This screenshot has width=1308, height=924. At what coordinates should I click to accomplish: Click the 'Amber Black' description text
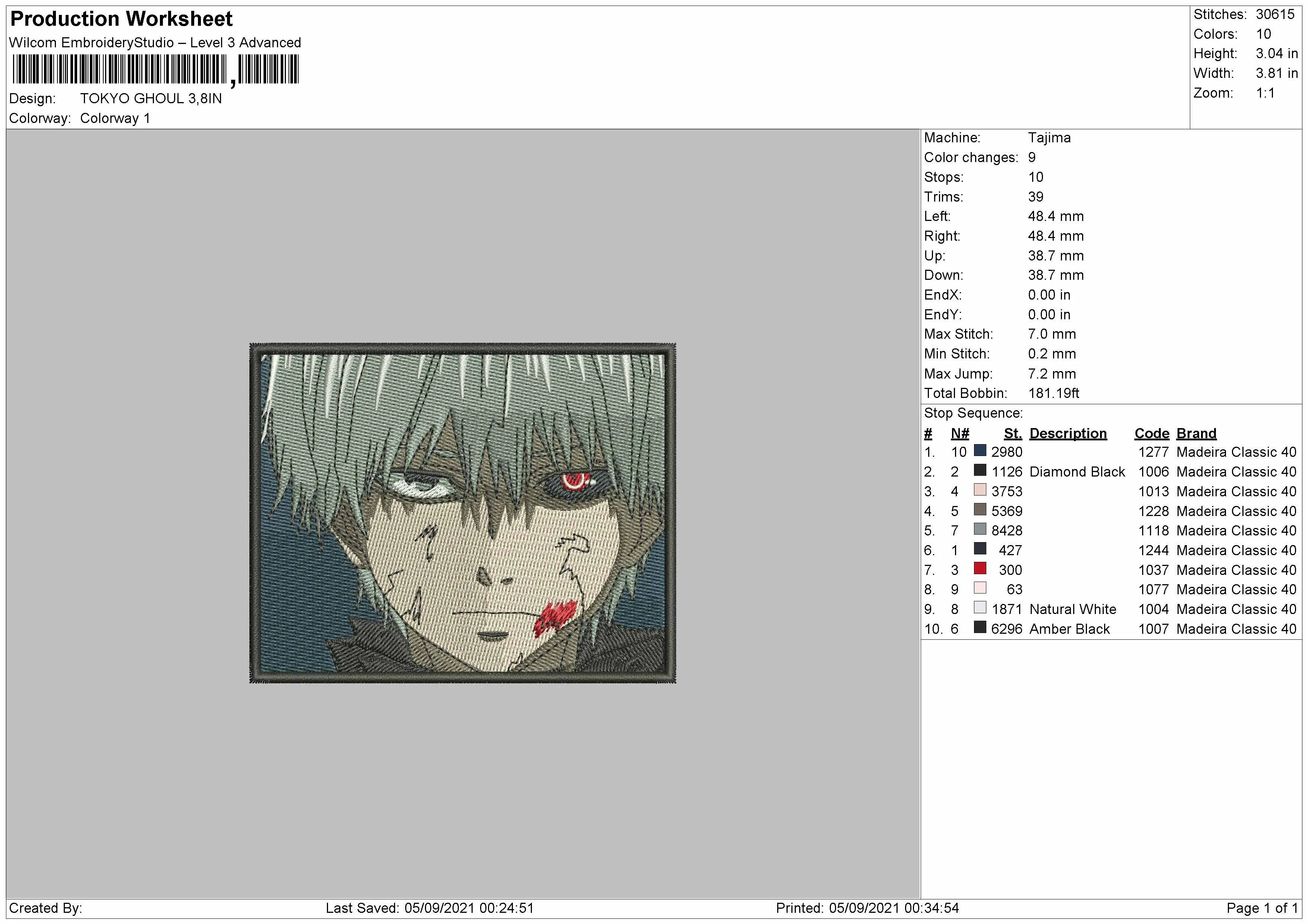[1069, 629]
